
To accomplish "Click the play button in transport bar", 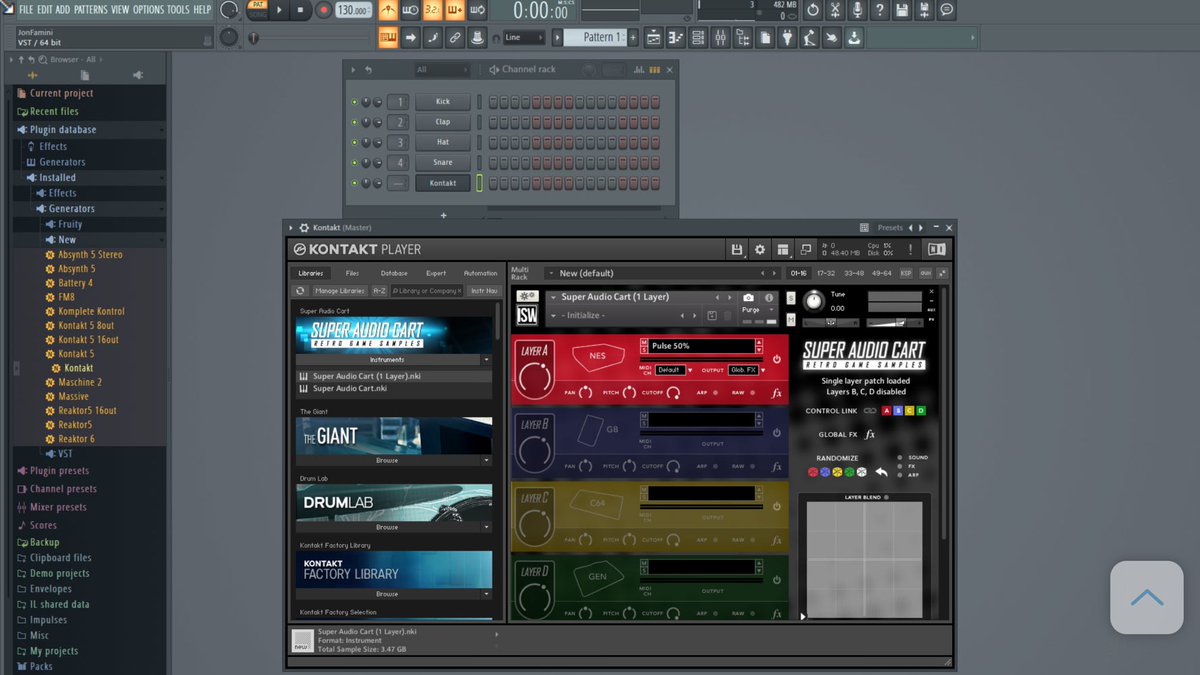I will point(279,10).
